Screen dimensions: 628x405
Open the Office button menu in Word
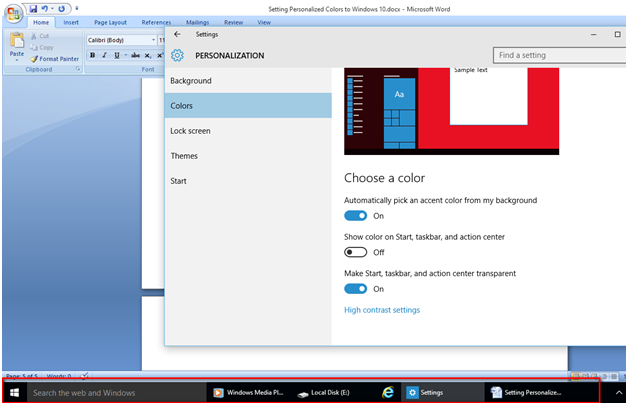(13, 14)
